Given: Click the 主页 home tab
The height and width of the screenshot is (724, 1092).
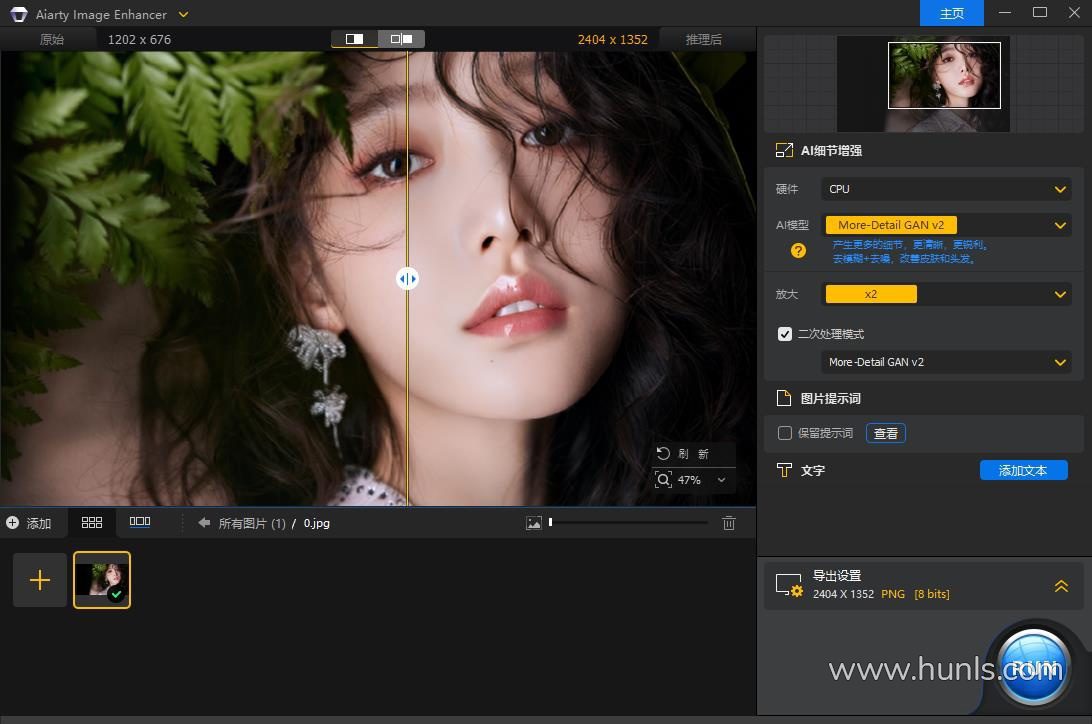Looking at the screenshot, I should click(x=952, y=14).
